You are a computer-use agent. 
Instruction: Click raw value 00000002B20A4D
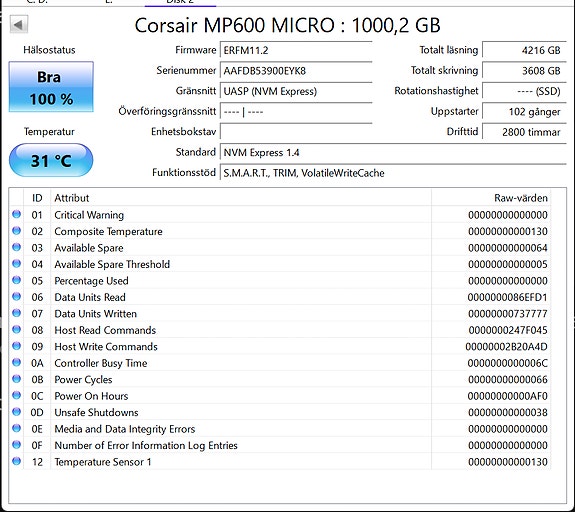506,347
